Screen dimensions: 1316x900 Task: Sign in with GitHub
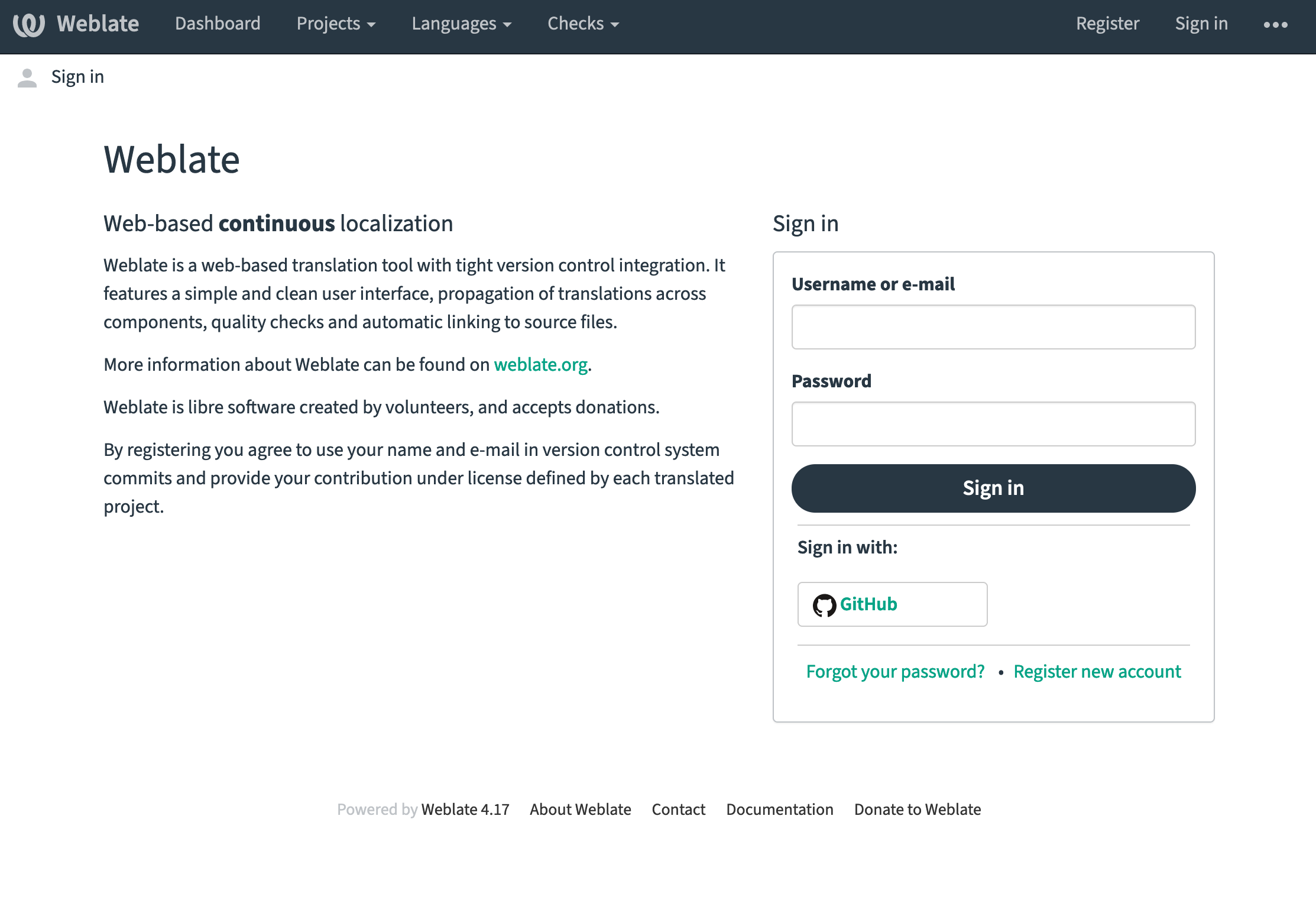point(892,604)
